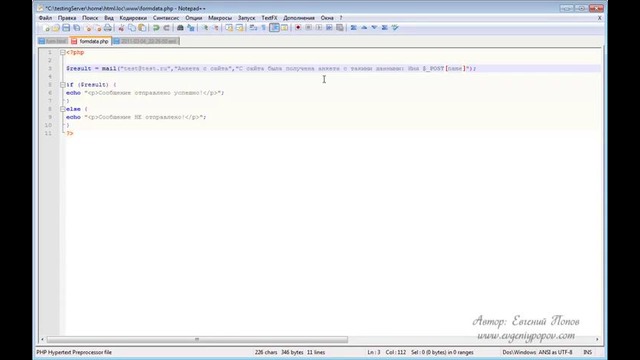This screenshot has height=360, width=640.
Task: Click the else keyword on line 8
Action: click(73, 109)
